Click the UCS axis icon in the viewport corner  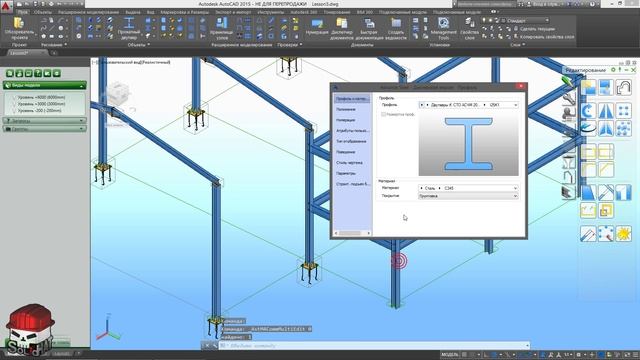coord(108,328)
